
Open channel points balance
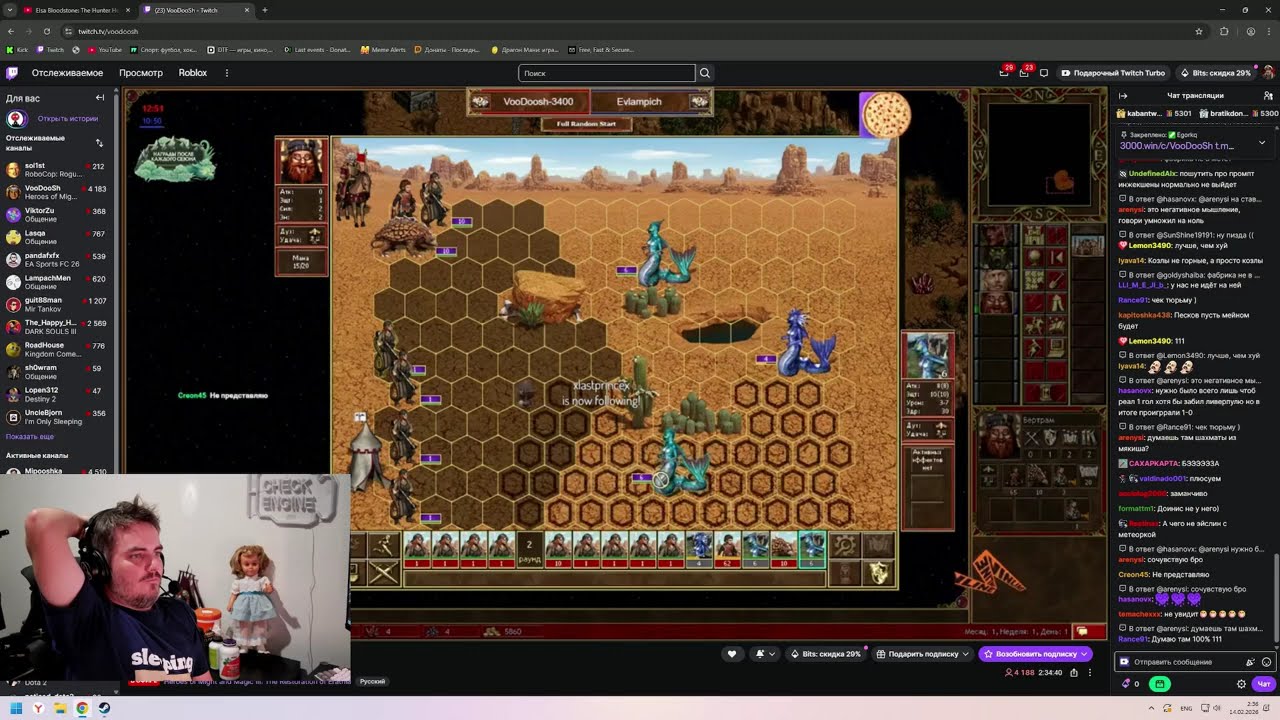coord(1132,684)
